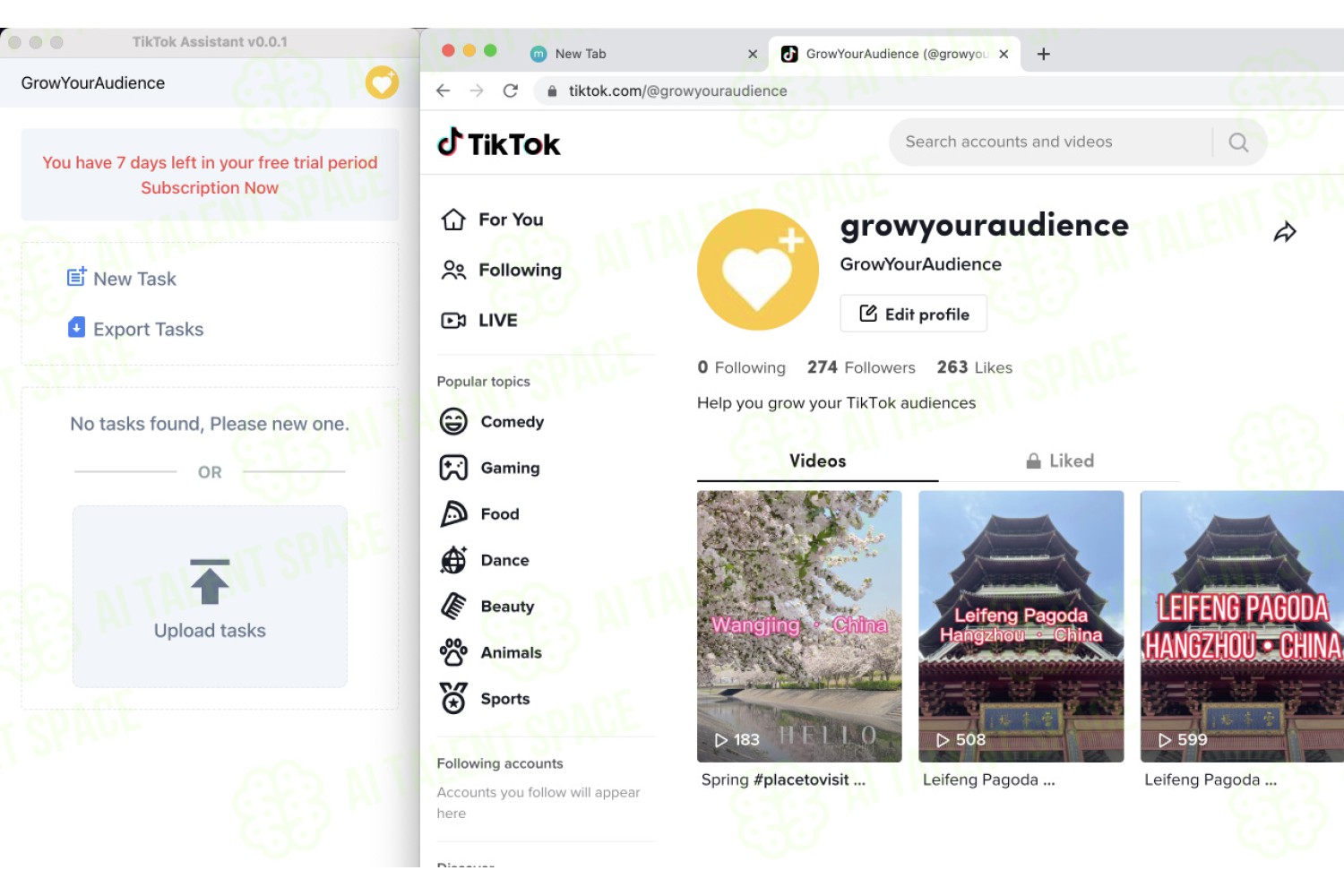Click the Upload tasks arrow icon
The height and width of the screenshot is (896, 1344).
click(210, 582)
